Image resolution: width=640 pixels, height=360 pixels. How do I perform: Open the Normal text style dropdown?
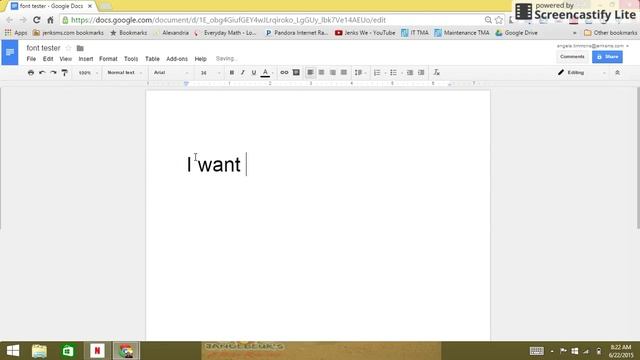tap(124, 73)
